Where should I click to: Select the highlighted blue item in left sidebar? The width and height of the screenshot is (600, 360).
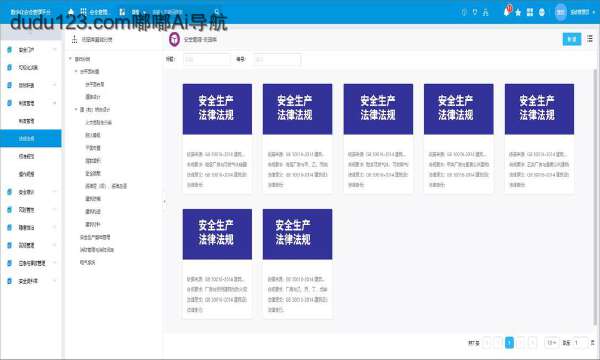pyautogui.click(x=31, y=138)
